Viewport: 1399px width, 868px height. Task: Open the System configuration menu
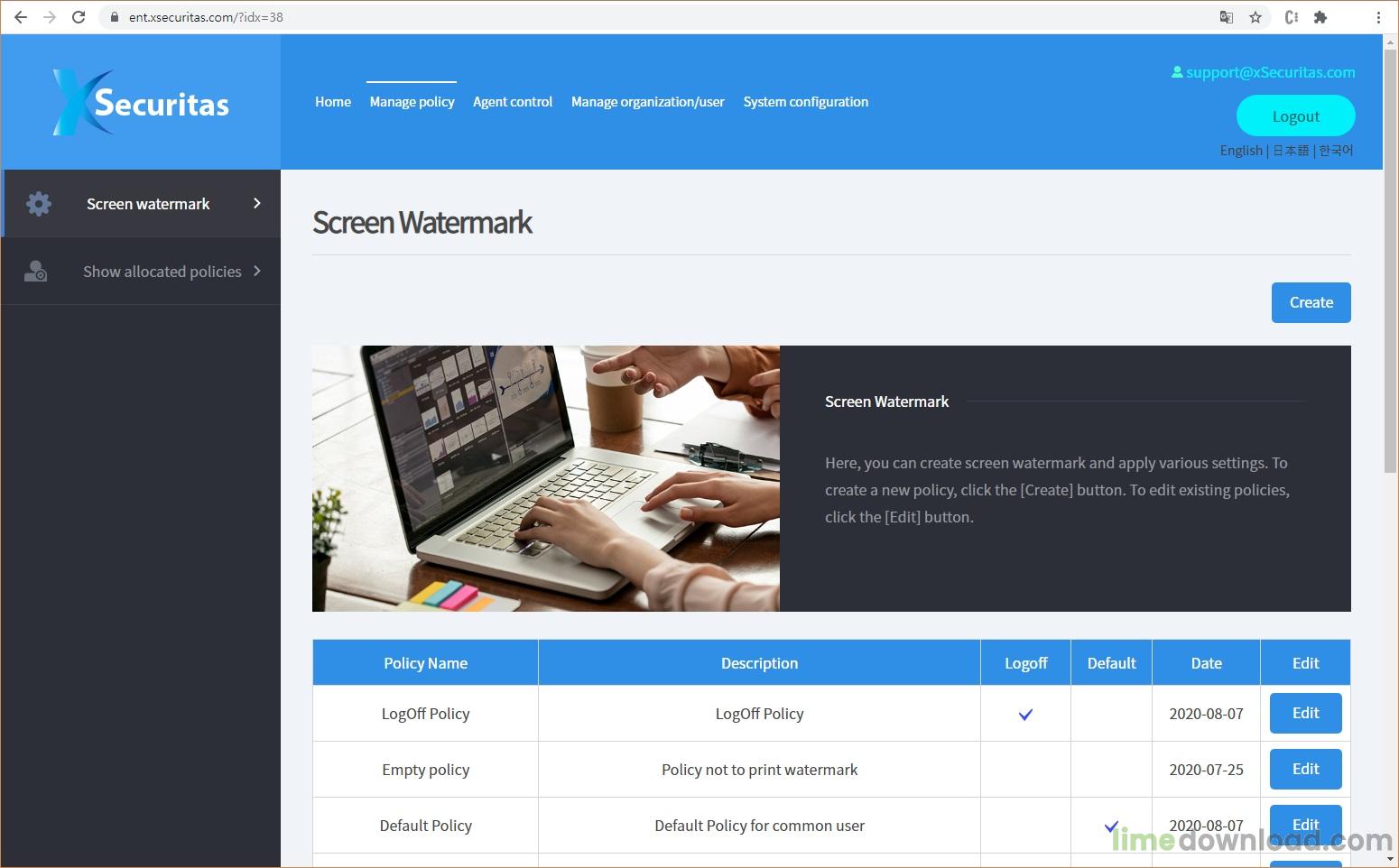pyautogui.click(x=805, y=102)
